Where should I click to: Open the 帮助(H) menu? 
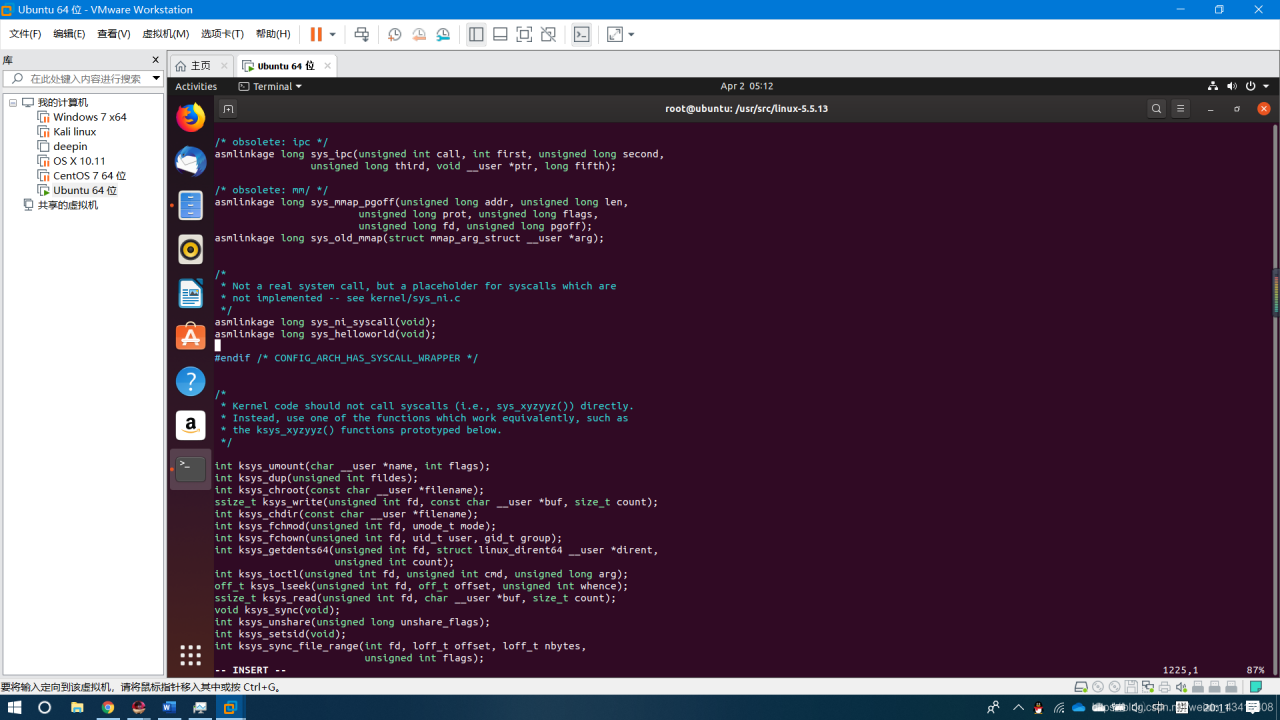273,34
